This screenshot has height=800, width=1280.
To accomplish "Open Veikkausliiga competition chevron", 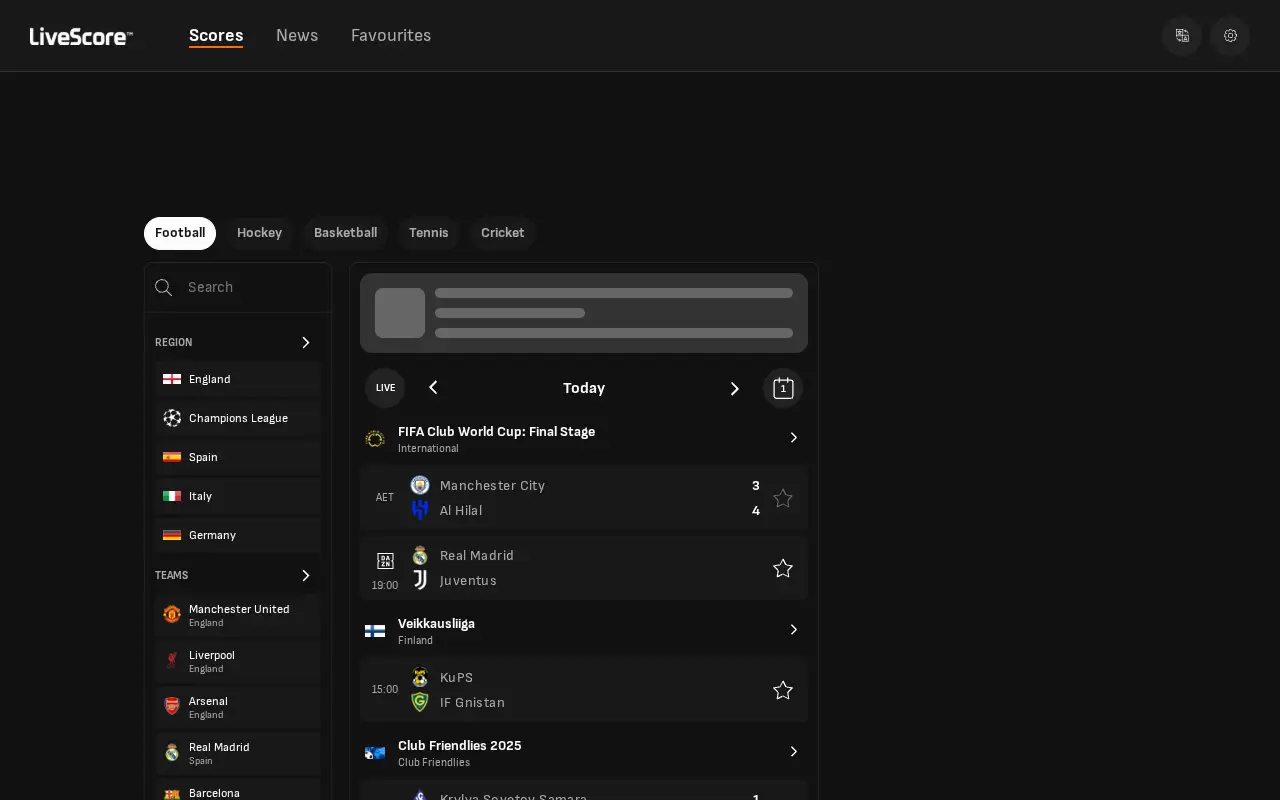I will [794, 630].
